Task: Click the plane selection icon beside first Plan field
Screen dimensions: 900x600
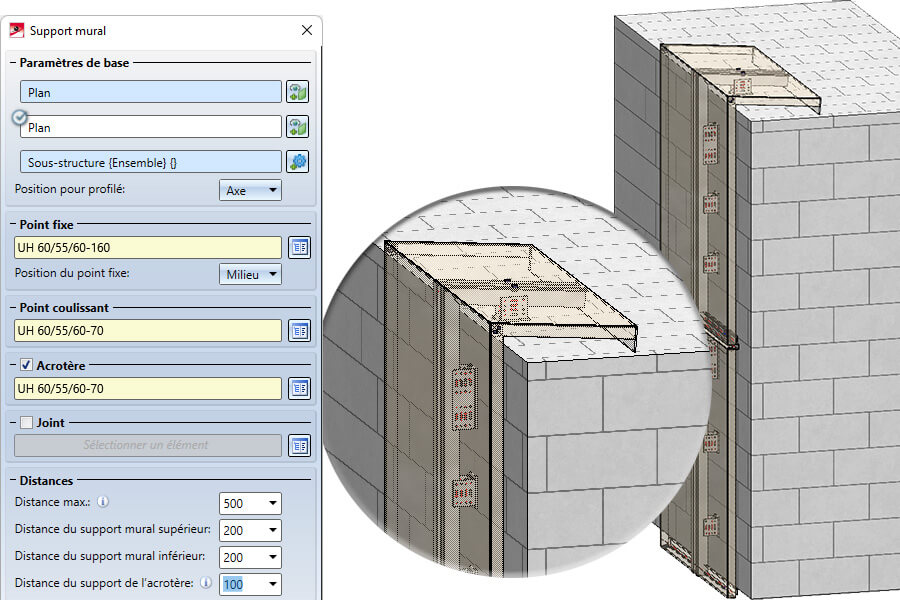Action: (x=297, y=92)
